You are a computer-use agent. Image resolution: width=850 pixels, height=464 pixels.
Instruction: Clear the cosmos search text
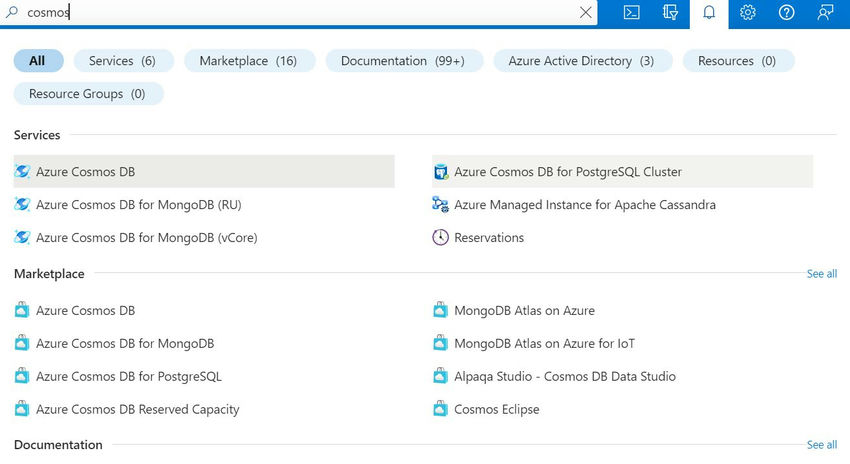point(586,13)
